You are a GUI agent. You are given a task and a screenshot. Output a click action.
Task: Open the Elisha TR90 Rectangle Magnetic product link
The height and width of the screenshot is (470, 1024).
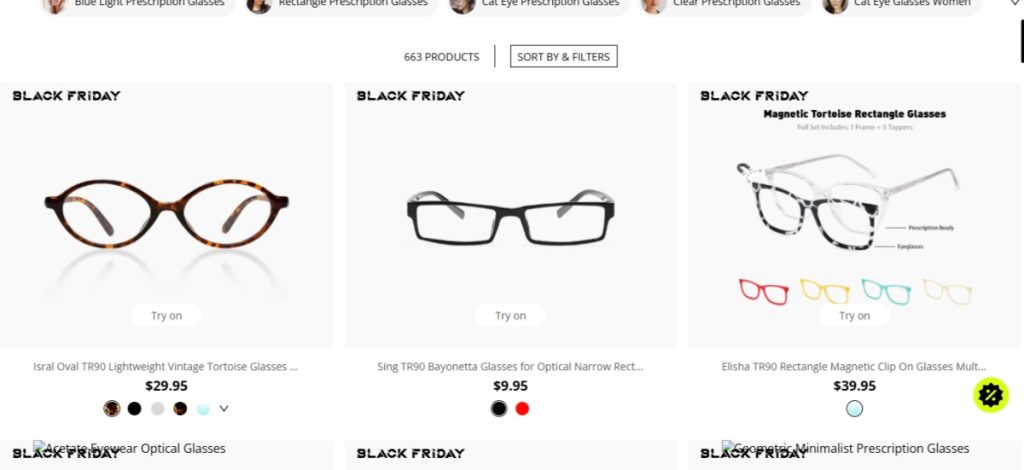pos(854,367)
